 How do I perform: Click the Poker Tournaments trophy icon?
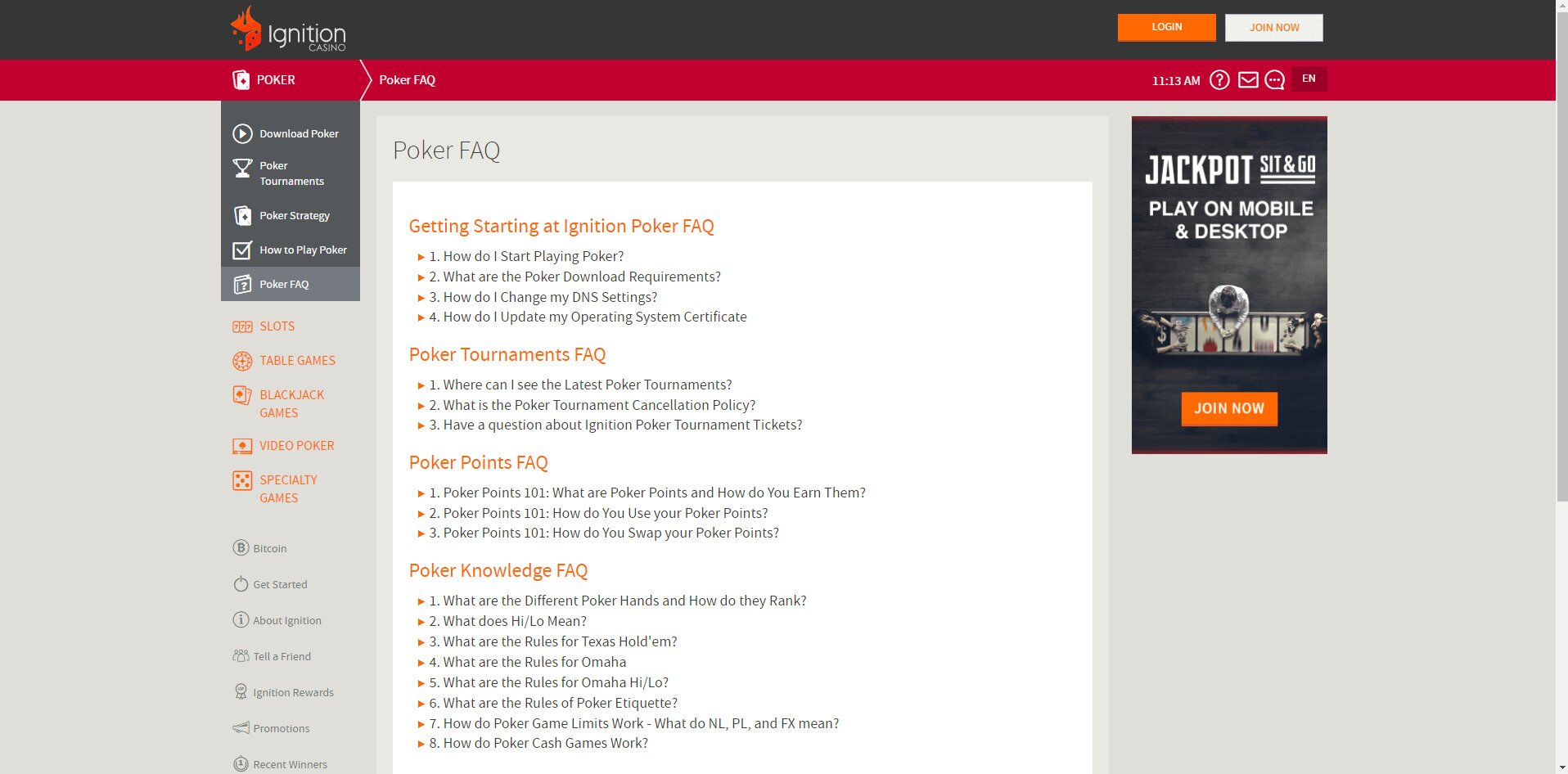(x=242, y=169)
